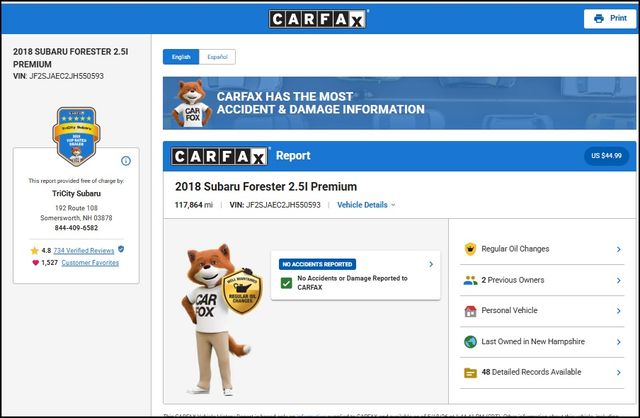Click the pink heart favorites icon
The height and width of the screenshot is (418, 640).
[x=36, y=262]
